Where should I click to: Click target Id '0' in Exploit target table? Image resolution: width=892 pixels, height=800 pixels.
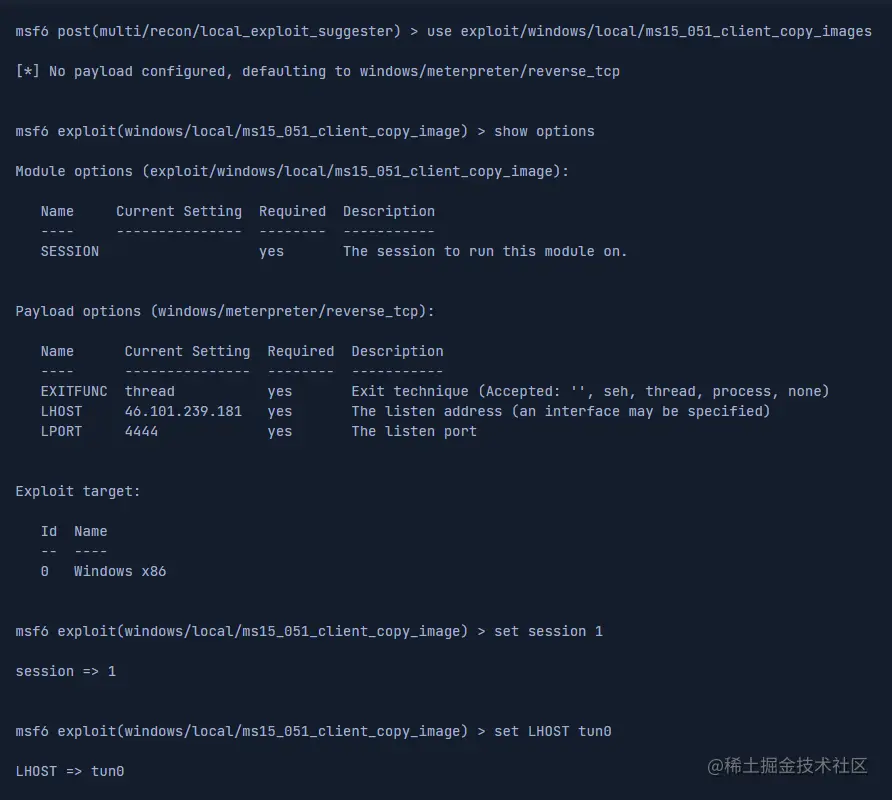44,571
